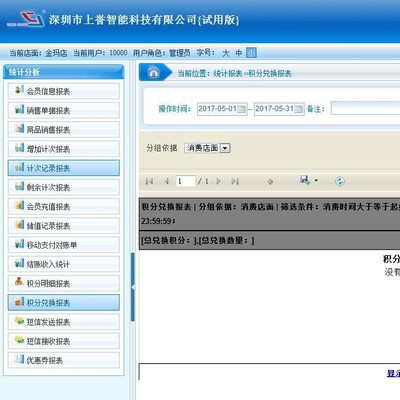Collapse the sidebar with the splitter handle
Screen dimensions: 400x400
click(x=133, y=287)
